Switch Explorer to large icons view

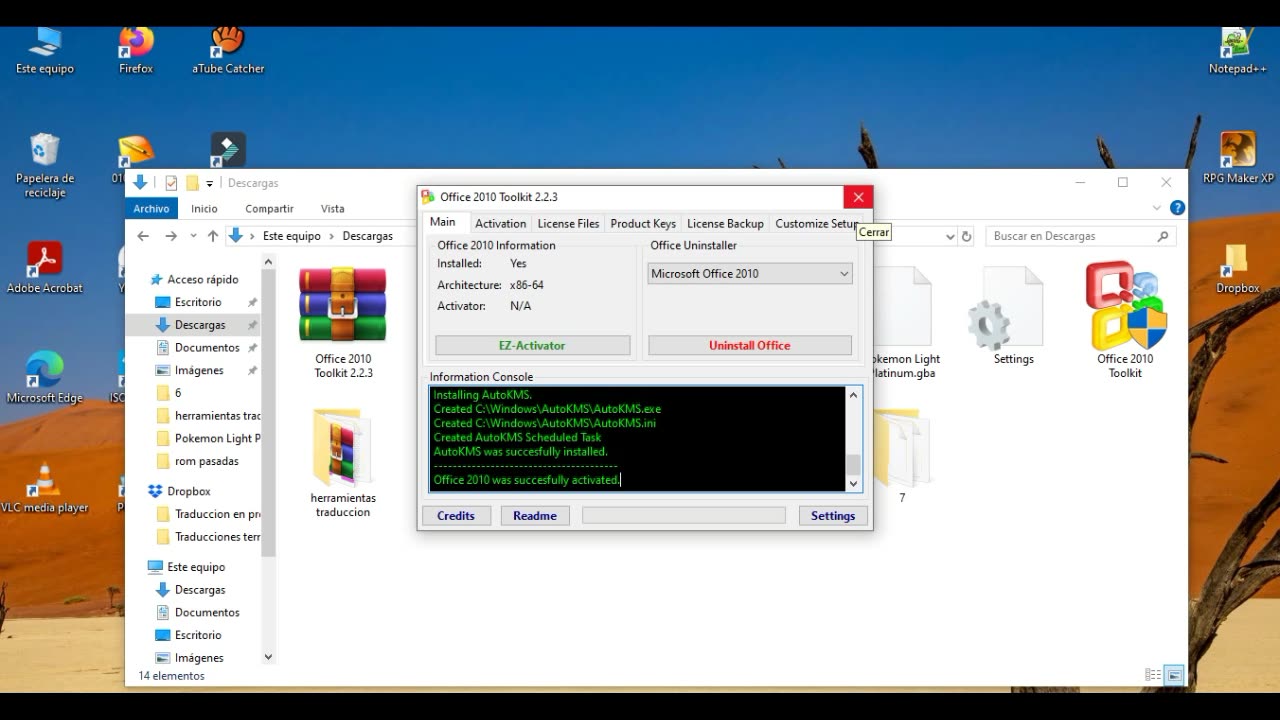[1174, 675]
